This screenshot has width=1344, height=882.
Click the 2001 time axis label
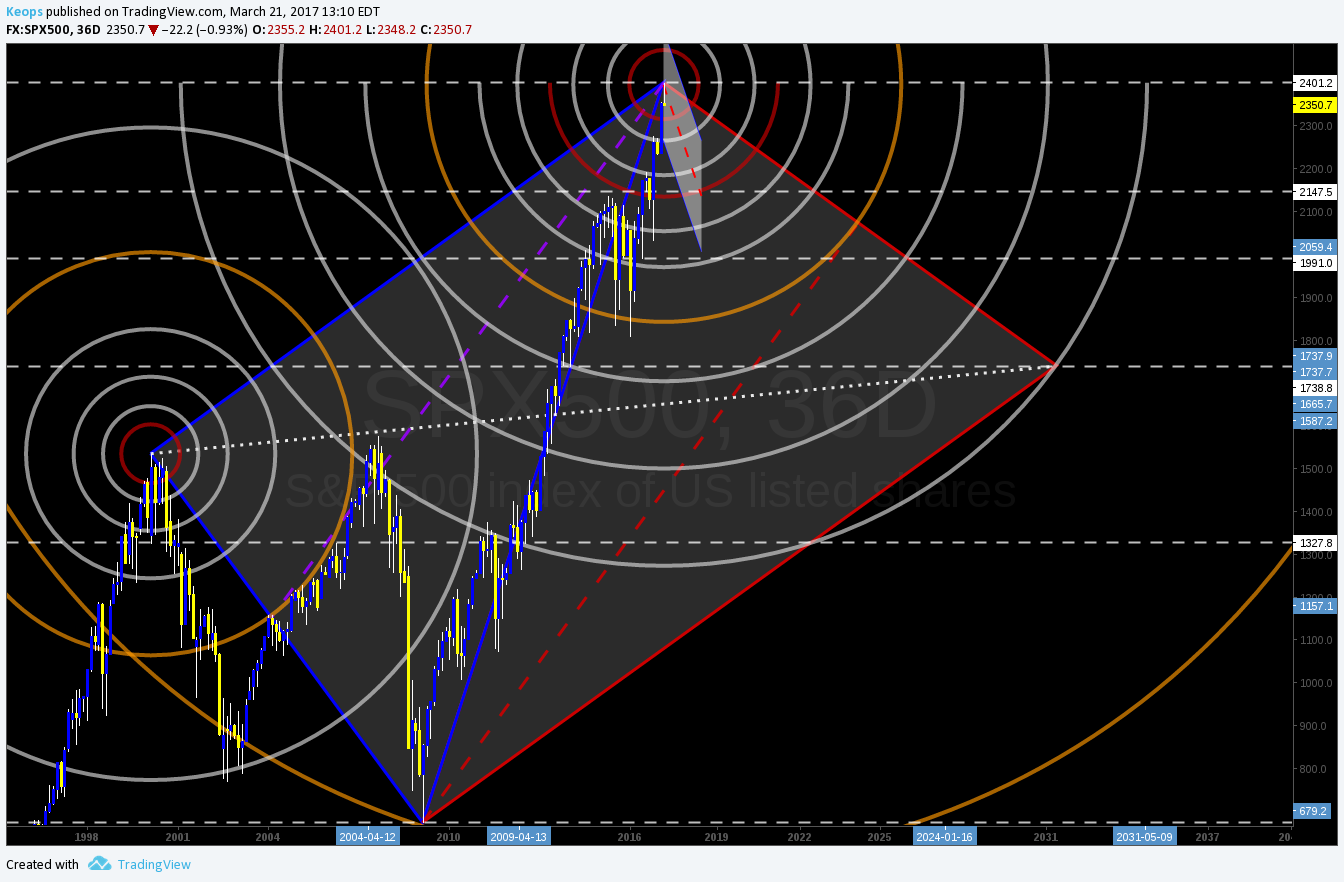point(177,837)
